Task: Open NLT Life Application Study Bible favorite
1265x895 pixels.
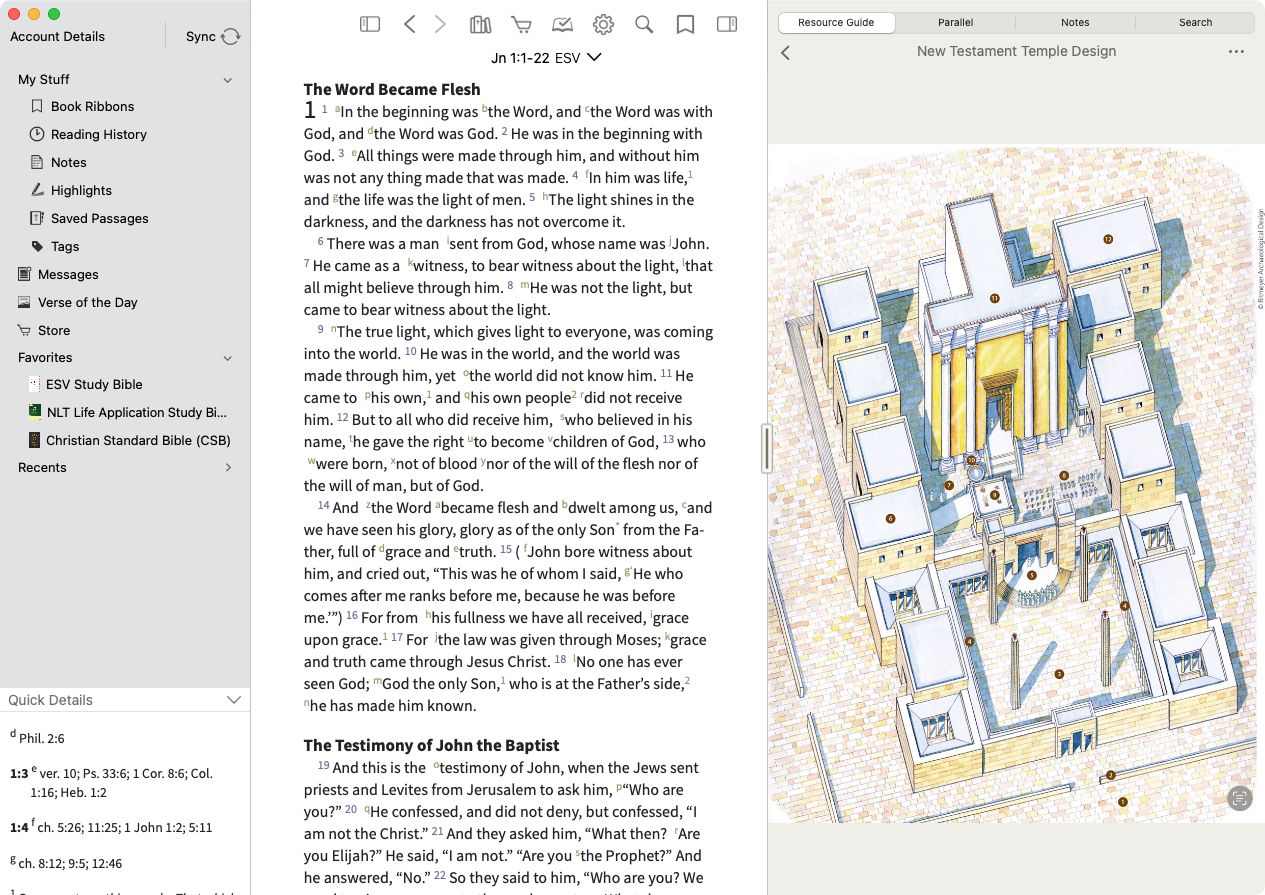Action: [x=136, y=412]
